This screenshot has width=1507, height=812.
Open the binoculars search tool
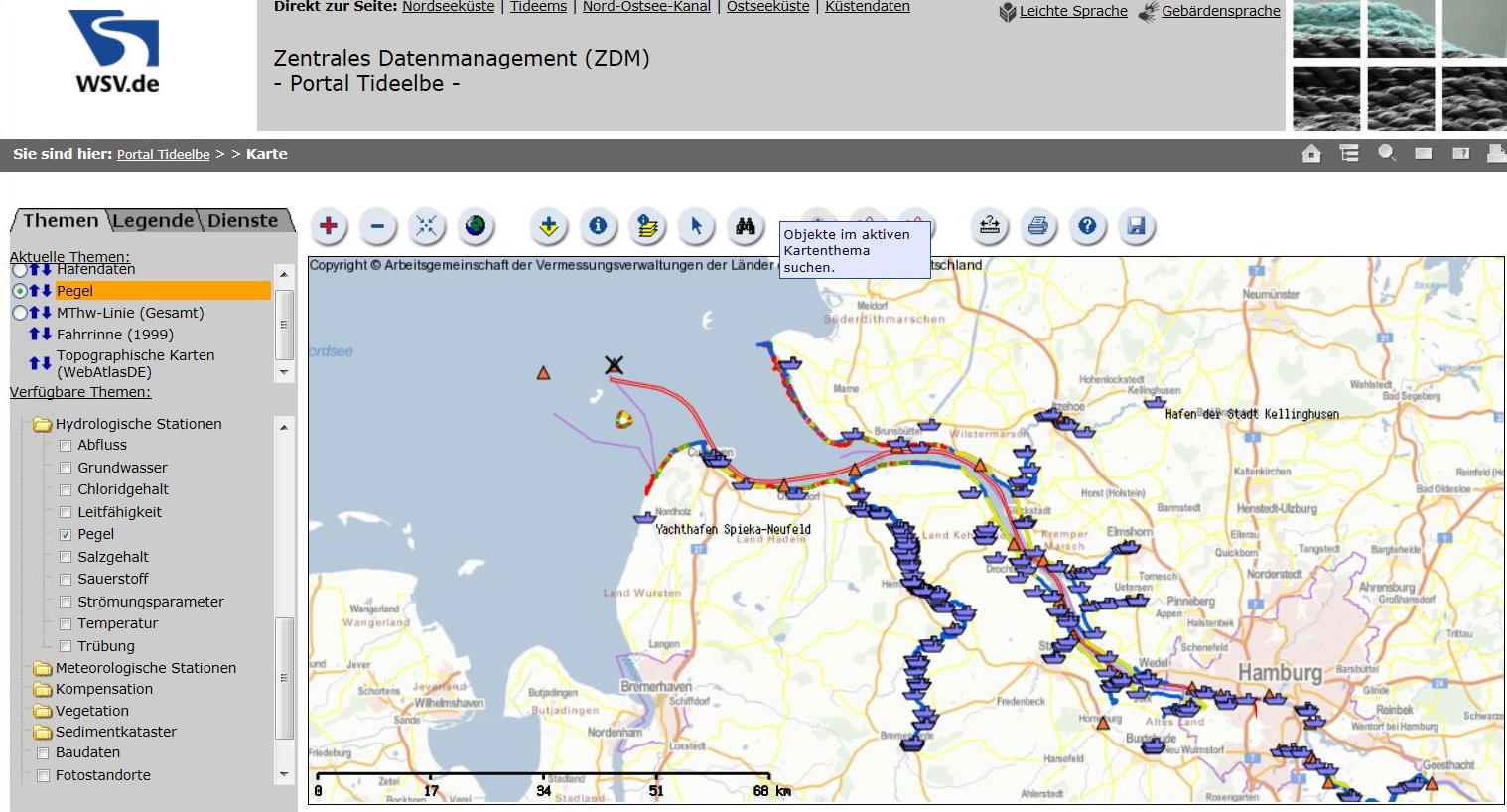tap(745, 227)
